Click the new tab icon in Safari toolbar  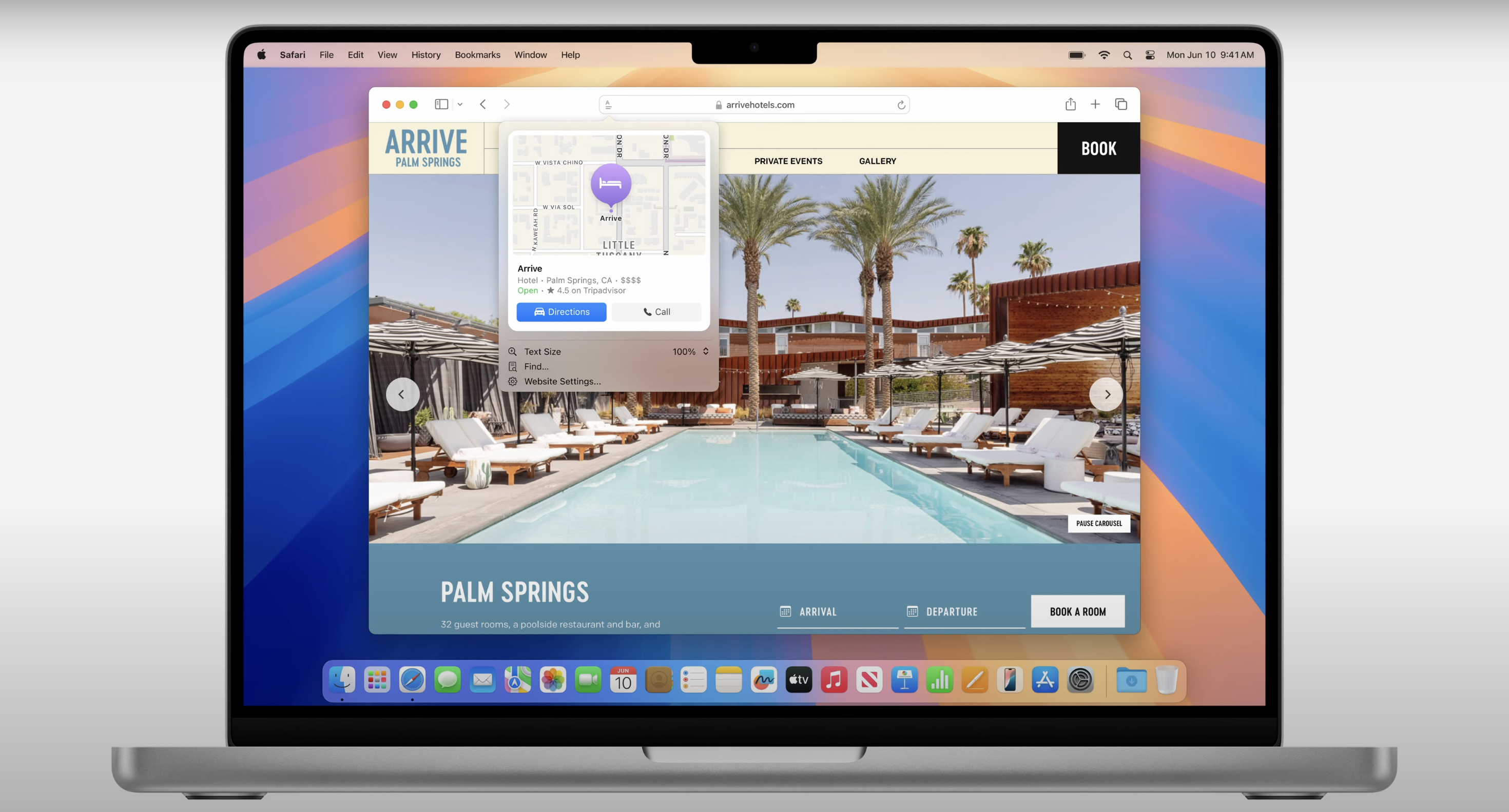(1095, 104)
